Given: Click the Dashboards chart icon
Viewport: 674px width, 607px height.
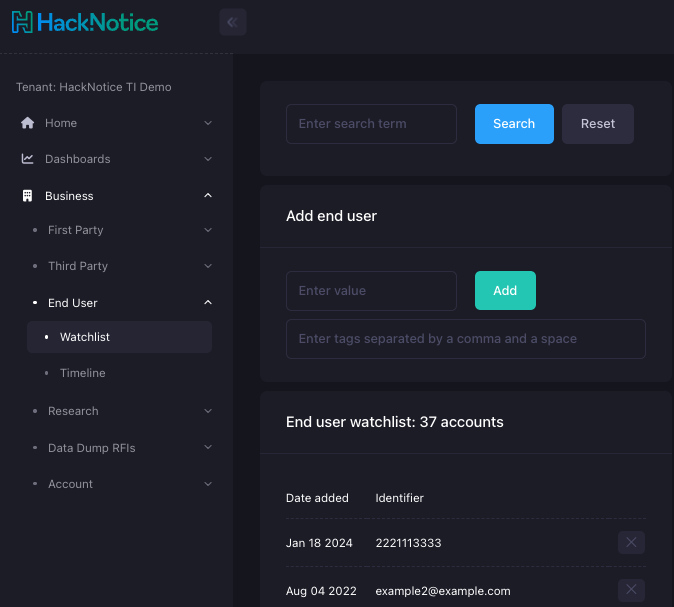Looking at the screenshot, I should (27, 159).
